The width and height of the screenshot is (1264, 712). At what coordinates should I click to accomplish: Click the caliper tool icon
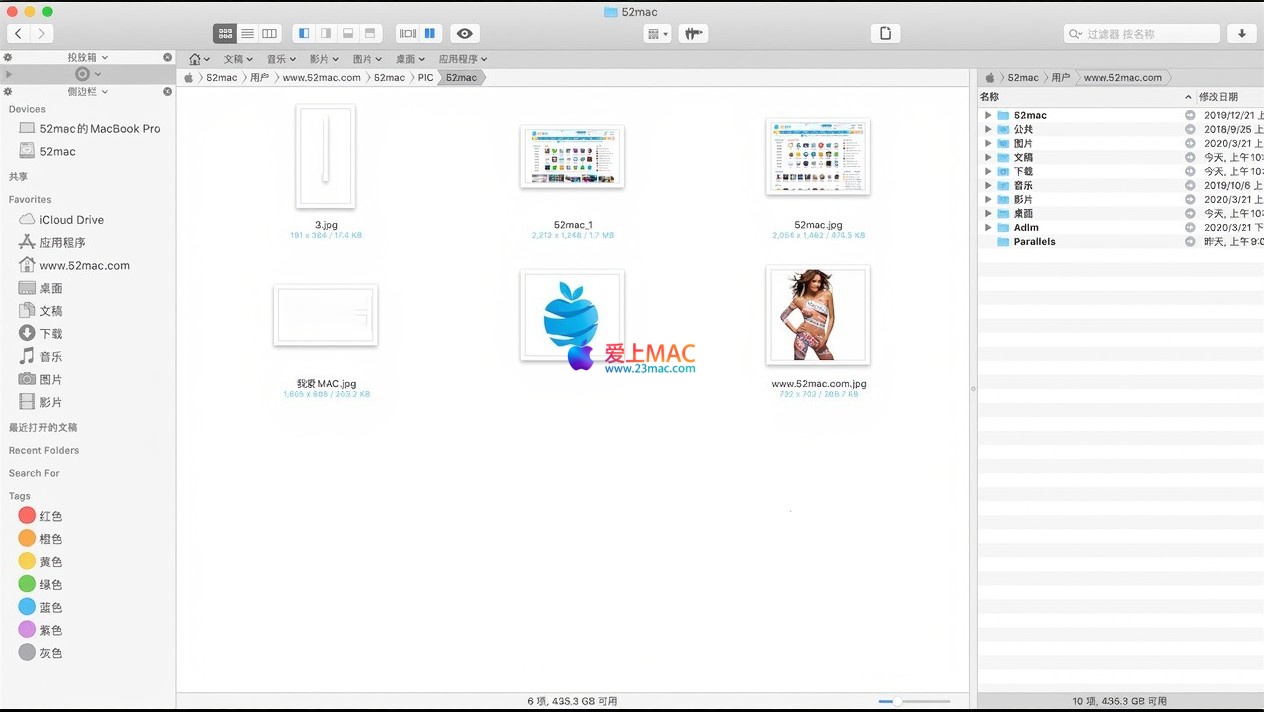click(x=693, y=33)
